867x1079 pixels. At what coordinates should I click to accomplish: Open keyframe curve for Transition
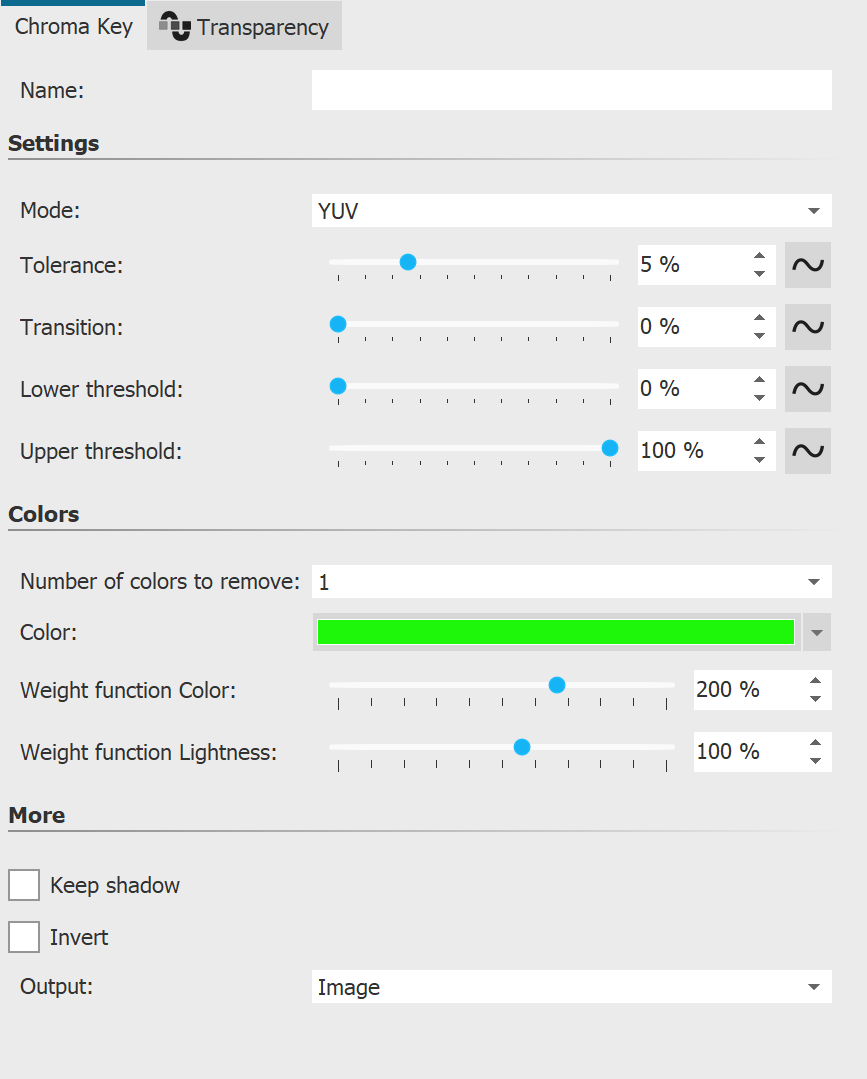[x=807, y=326]
